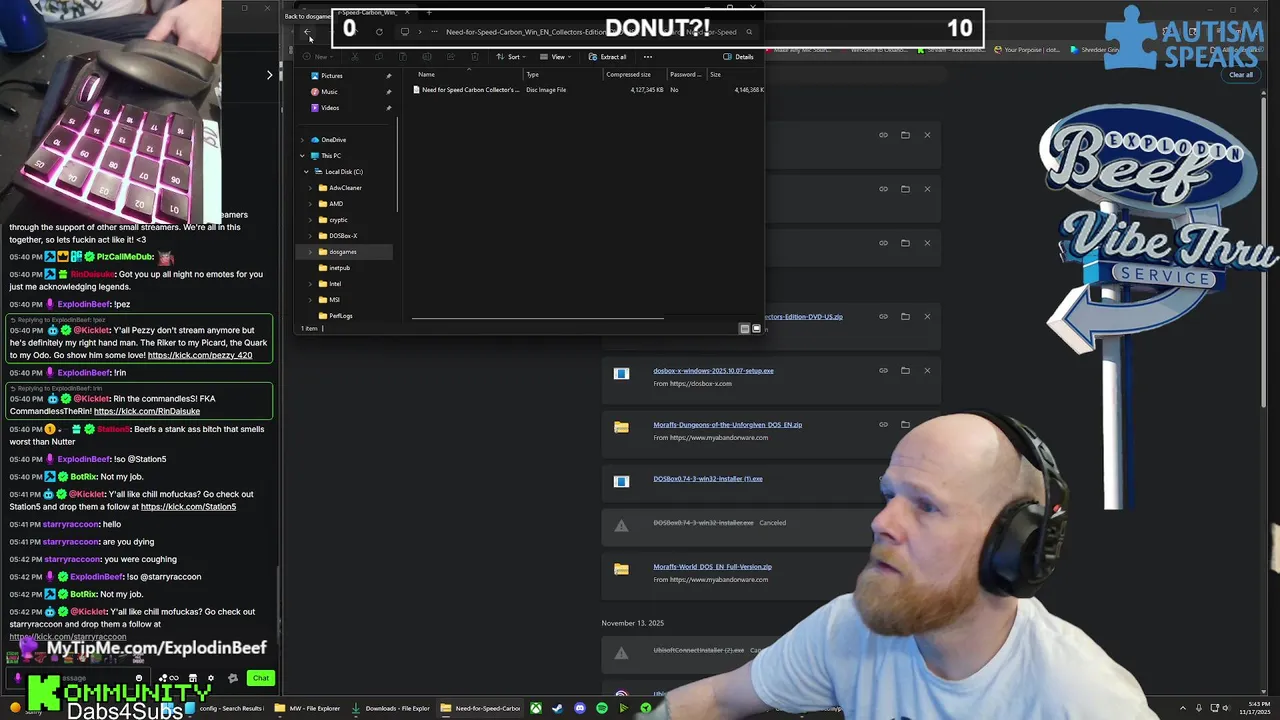Switch to the large thumbnails view button

click(756, 328)
